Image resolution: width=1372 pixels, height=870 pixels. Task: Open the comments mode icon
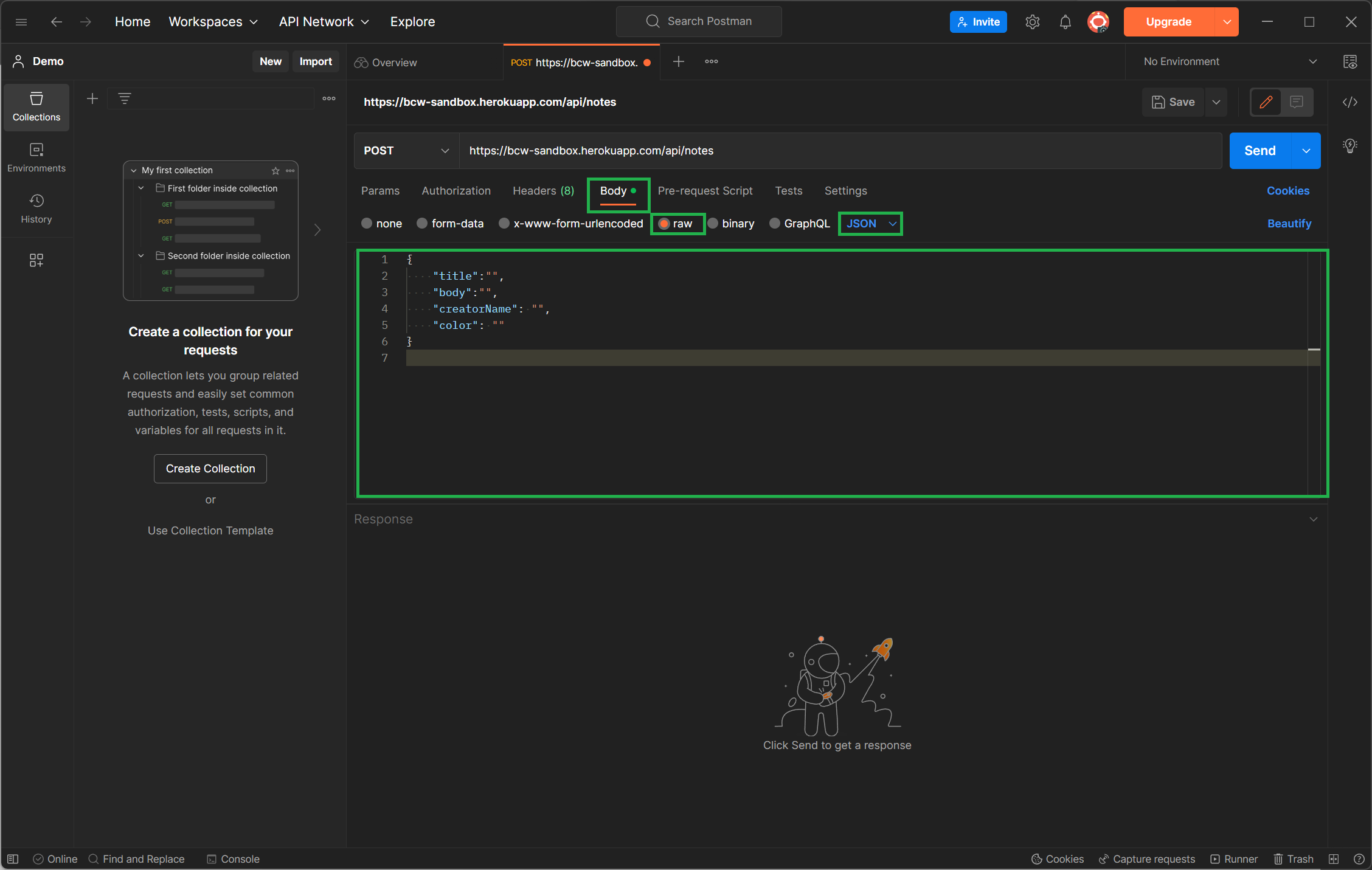point(1297,102)
